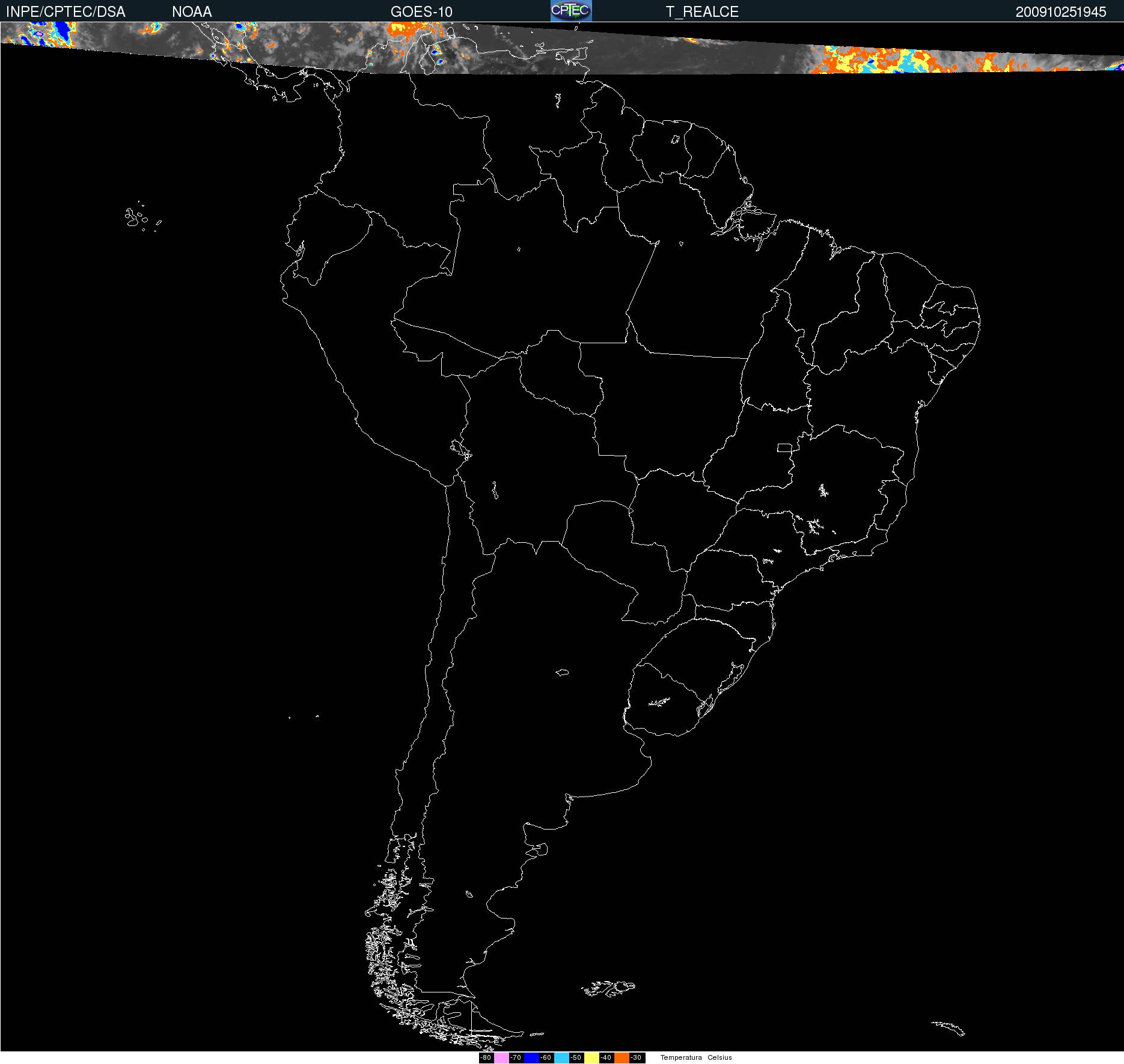
Task: Click the INPE/CPTEC/DSA header text
Action: click(66, 12)
